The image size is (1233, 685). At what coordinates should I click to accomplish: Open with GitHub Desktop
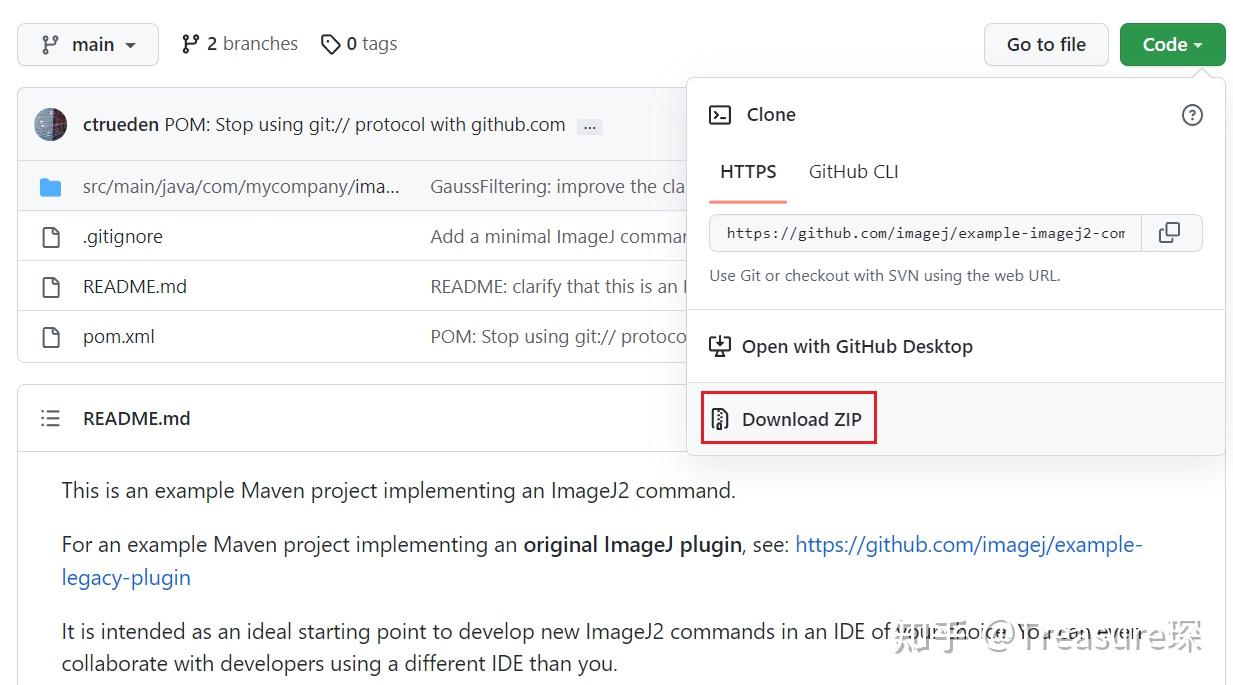click(856, 347)
